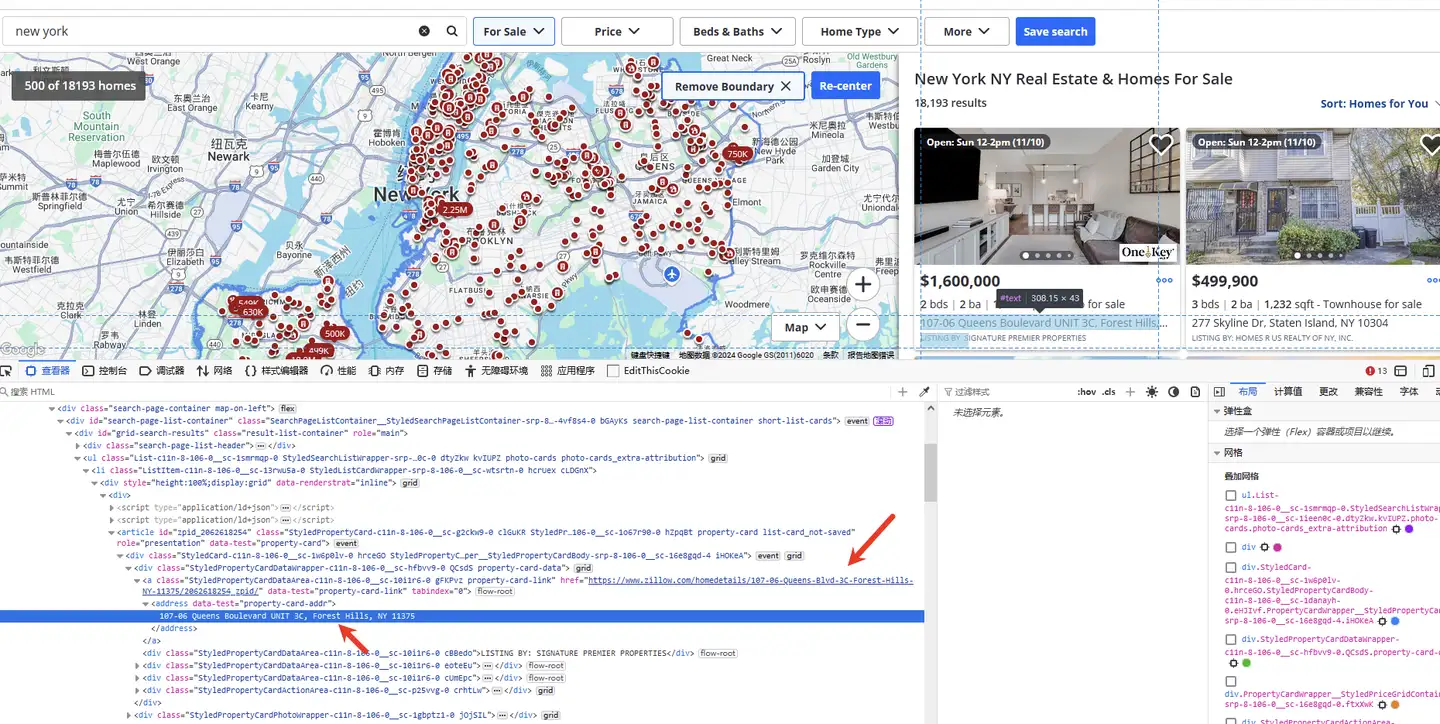Viewport: 1440px width, 724px height.
Task: Click the Re-center button
Action: point(845,86)
